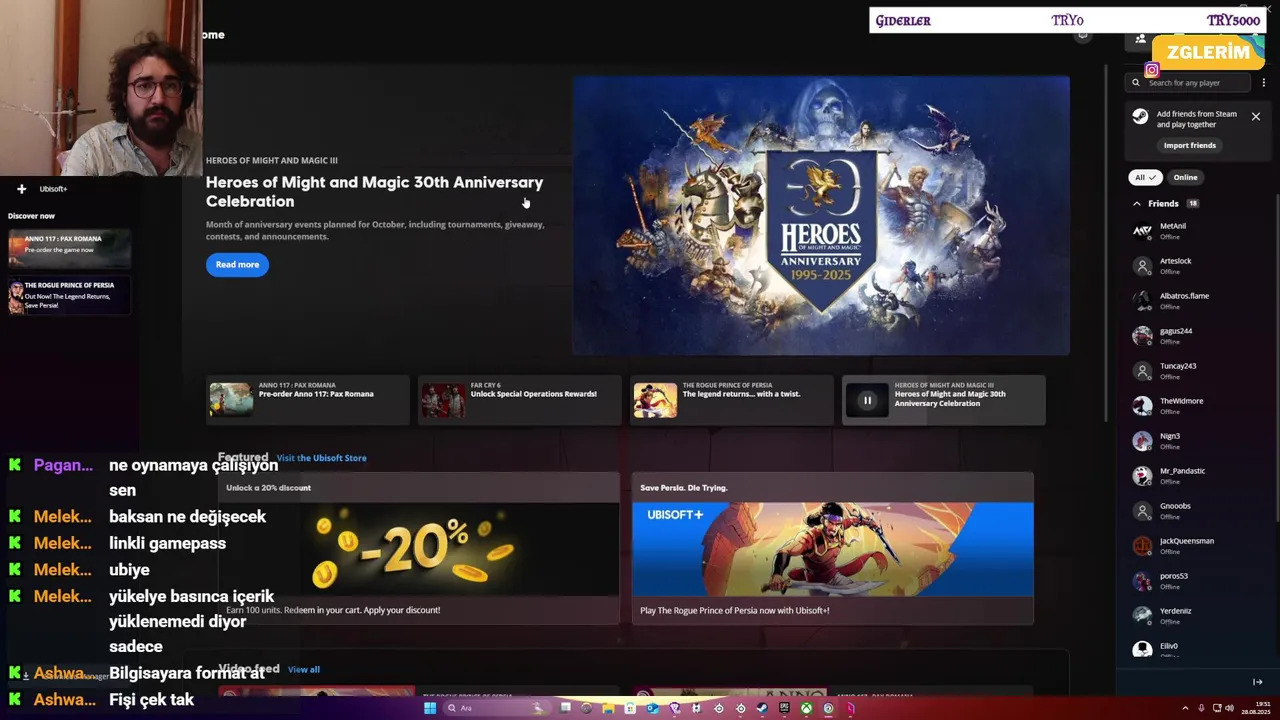Select friend Tuncay243 in the list
The image size is (1280, 720).
pyautogui.click(x=1195, y=371)
